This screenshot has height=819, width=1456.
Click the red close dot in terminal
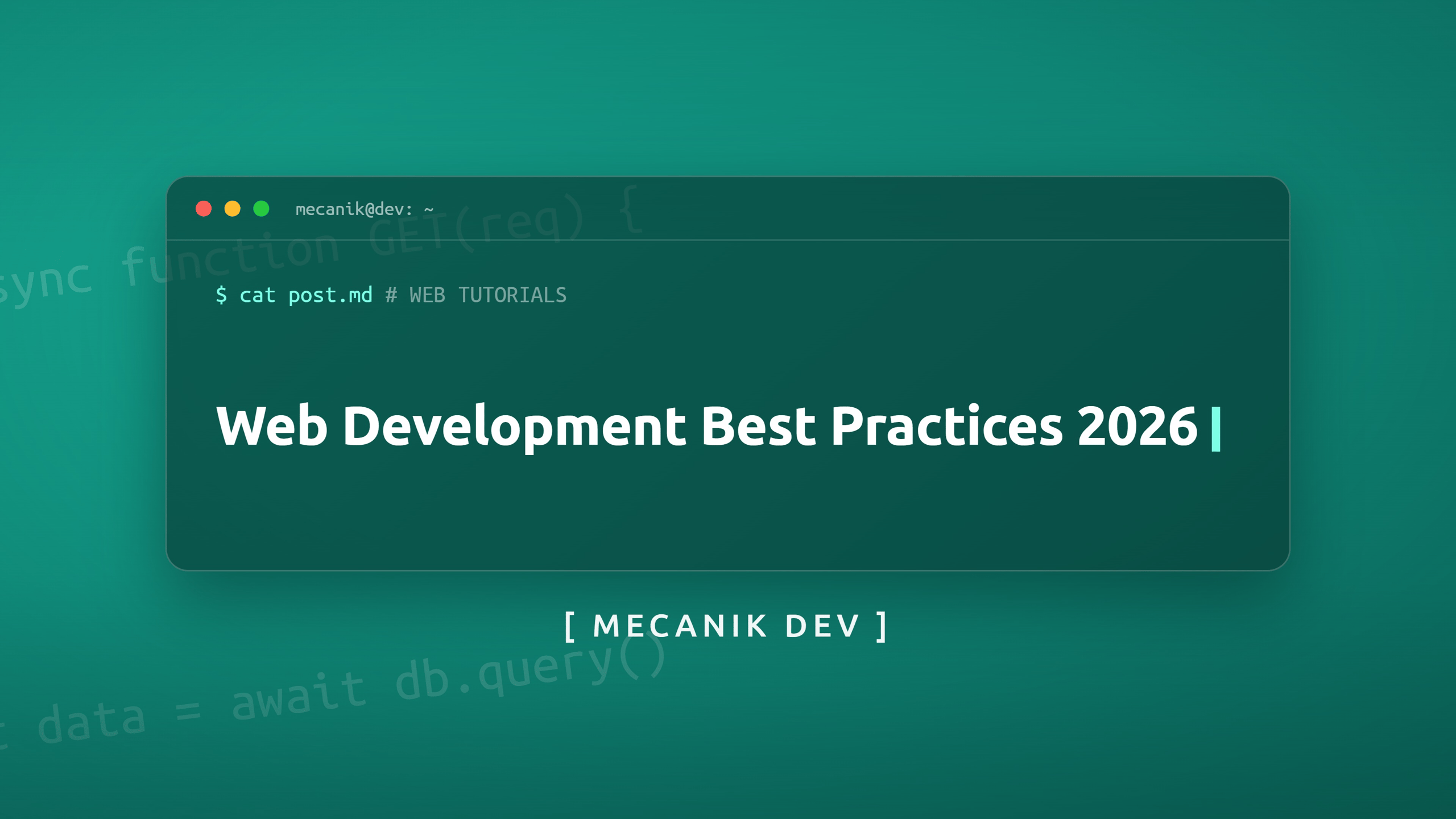point(204,209)
